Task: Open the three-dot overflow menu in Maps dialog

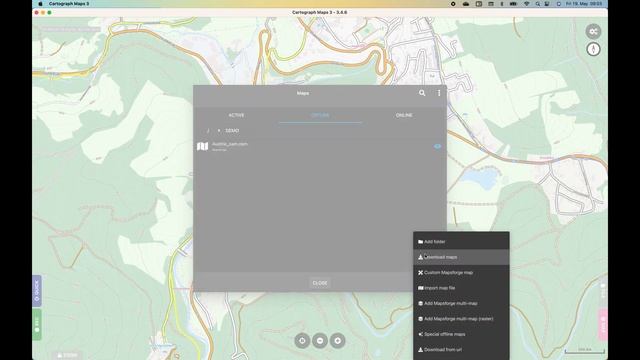Action: (x=439, y=93)
